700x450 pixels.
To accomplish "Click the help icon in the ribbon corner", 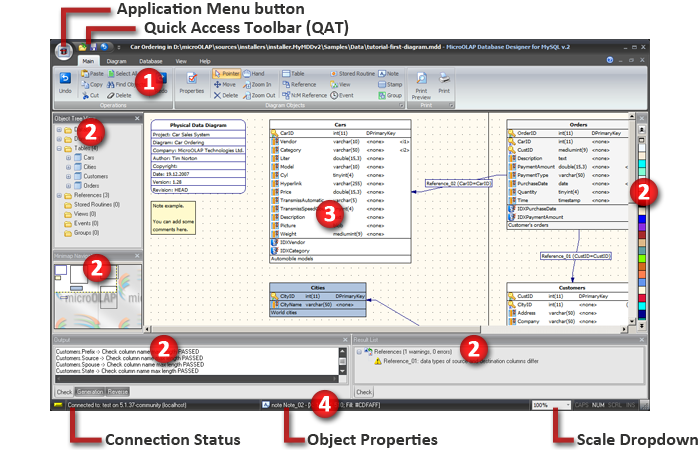I will point(610,60).
